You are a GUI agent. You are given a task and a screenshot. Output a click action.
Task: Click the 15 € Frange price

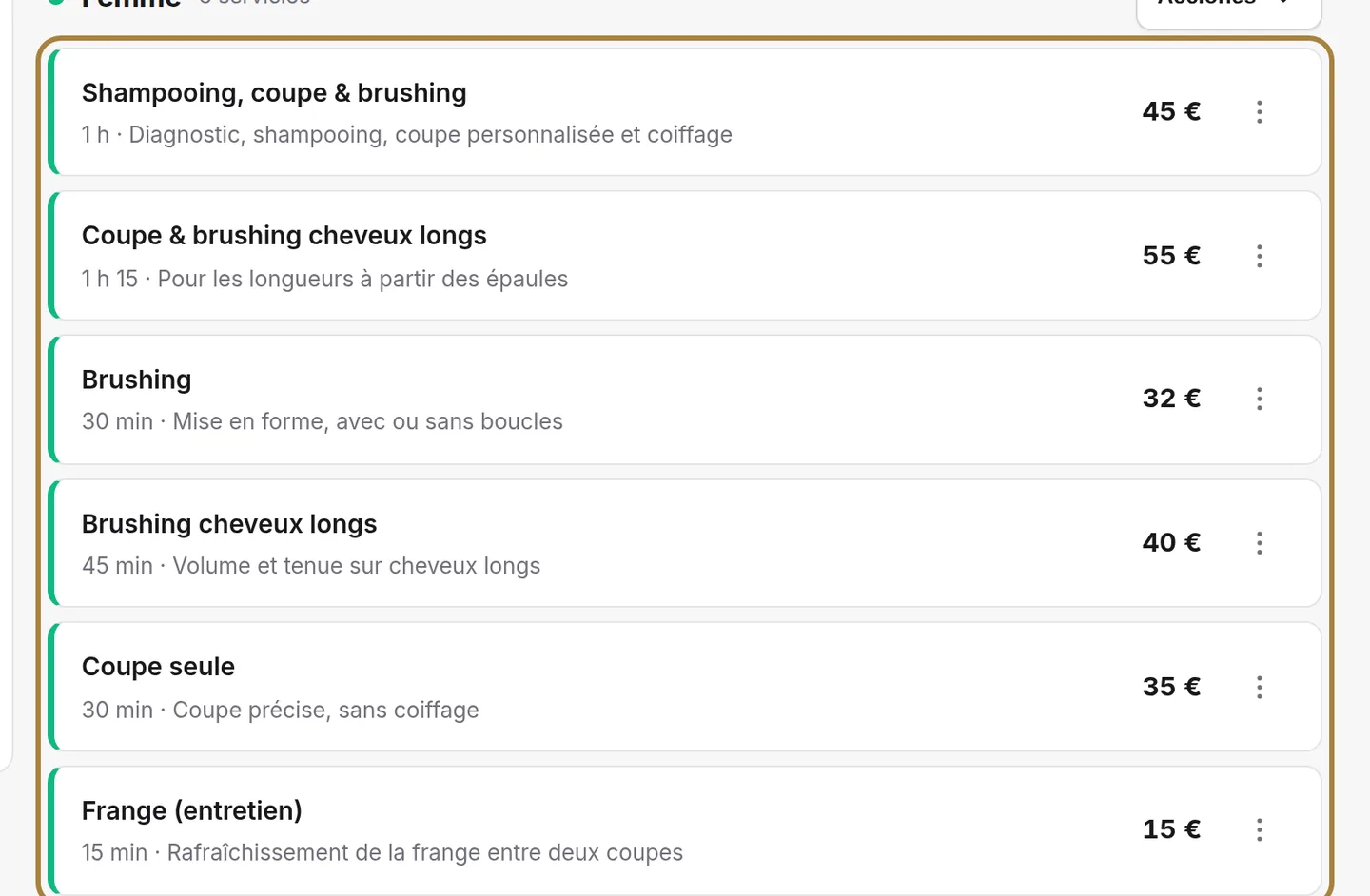[1171, 829]
